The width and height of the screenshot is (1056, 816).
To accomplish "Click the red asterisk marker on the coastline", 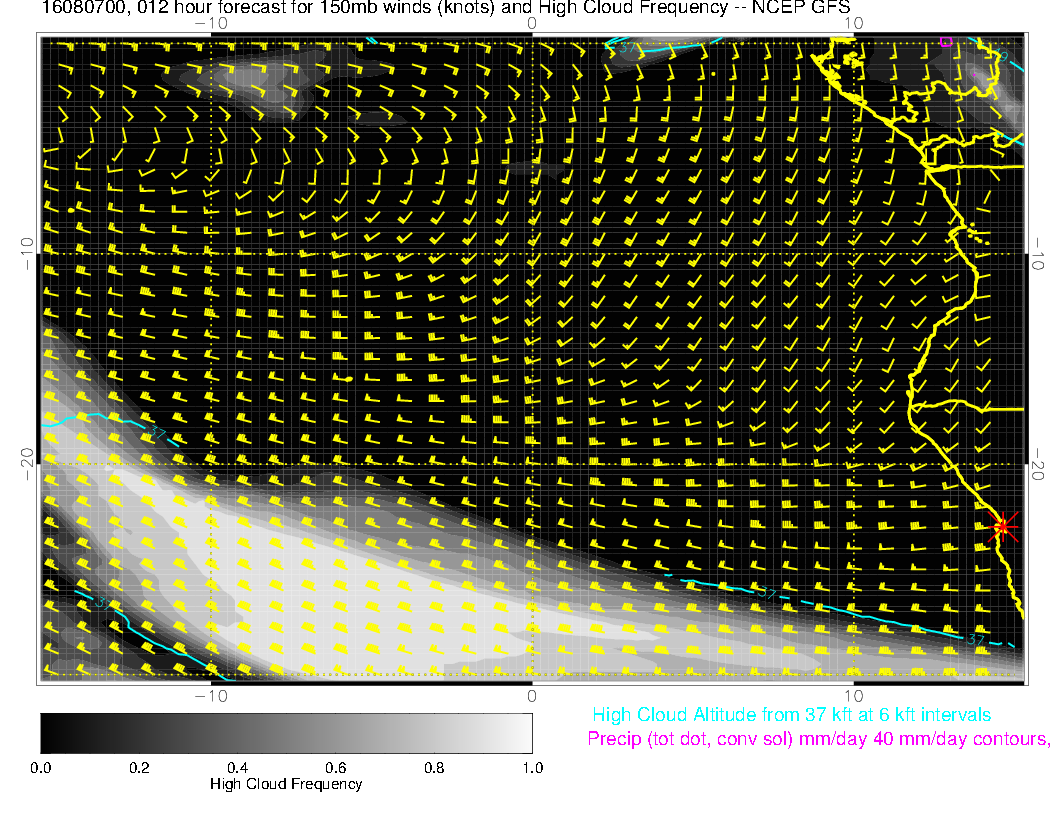I will (1003, 526).
